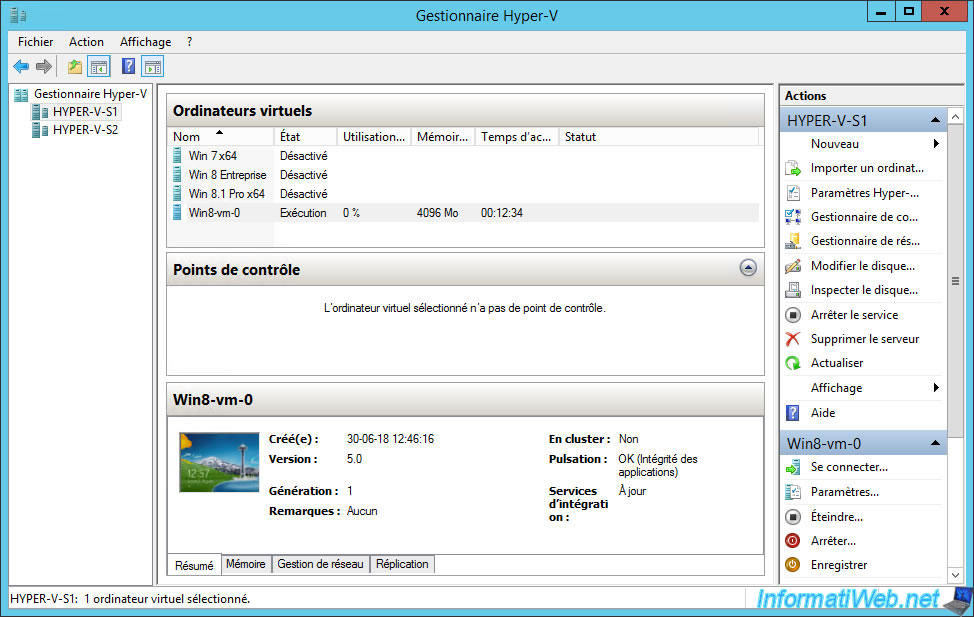Toggle the console tree pane icon
The height and width of the screenshot is (617, 974).
point(99,66)
